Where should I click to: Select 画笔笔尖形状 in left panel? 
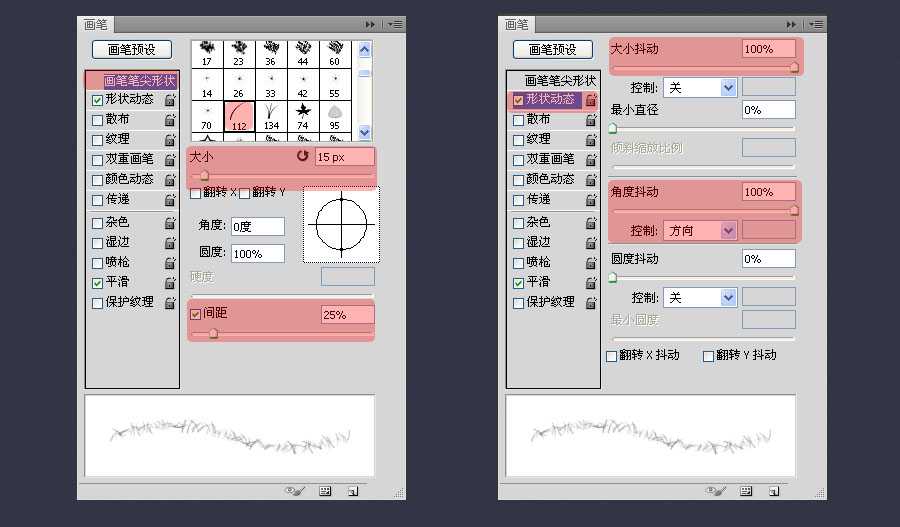point(132,81)
